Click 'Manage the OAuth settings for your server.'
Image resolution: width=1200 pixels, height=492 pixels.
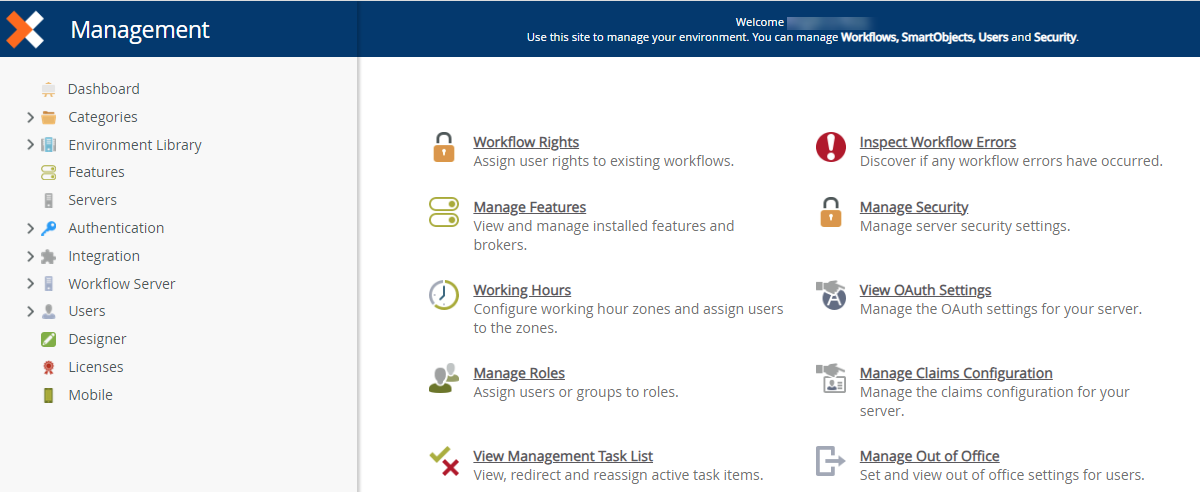[1001, 309]
